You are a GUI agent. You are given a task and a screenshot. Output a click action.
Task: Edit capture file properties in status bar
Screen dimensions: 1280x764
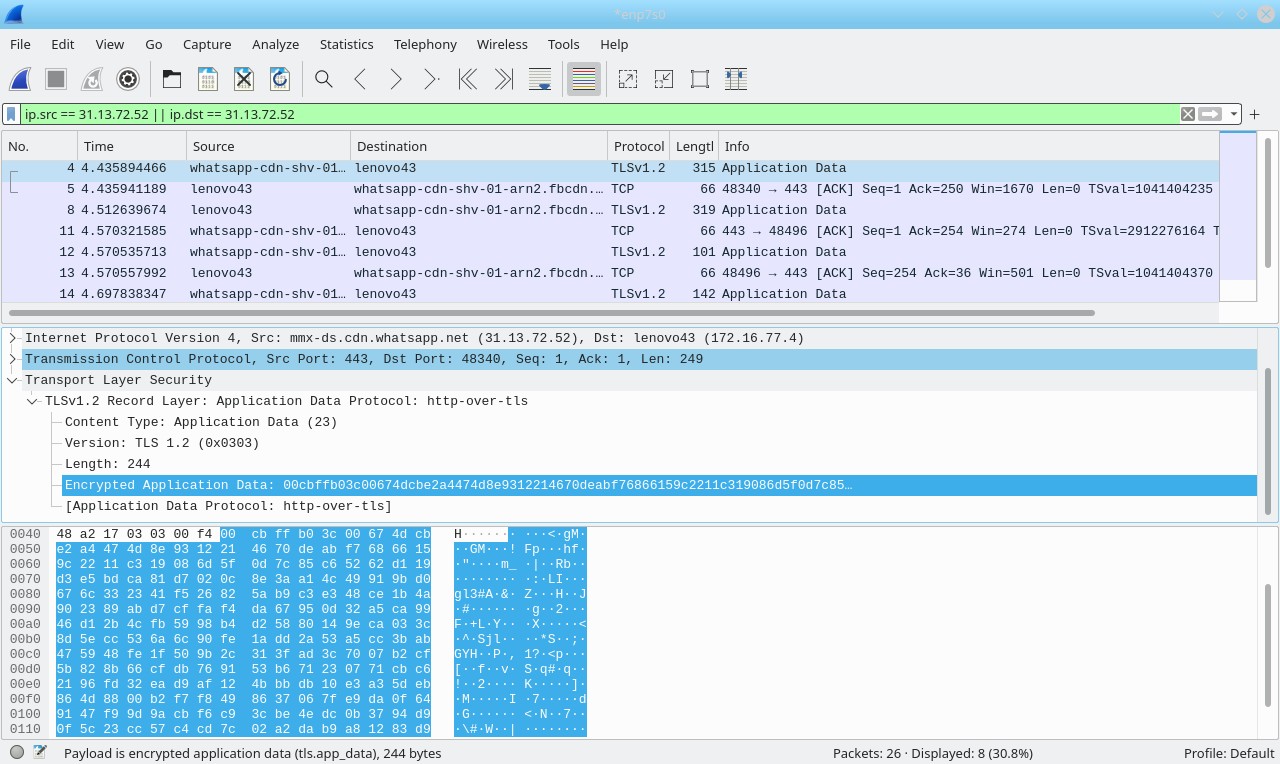click(40, 753)
